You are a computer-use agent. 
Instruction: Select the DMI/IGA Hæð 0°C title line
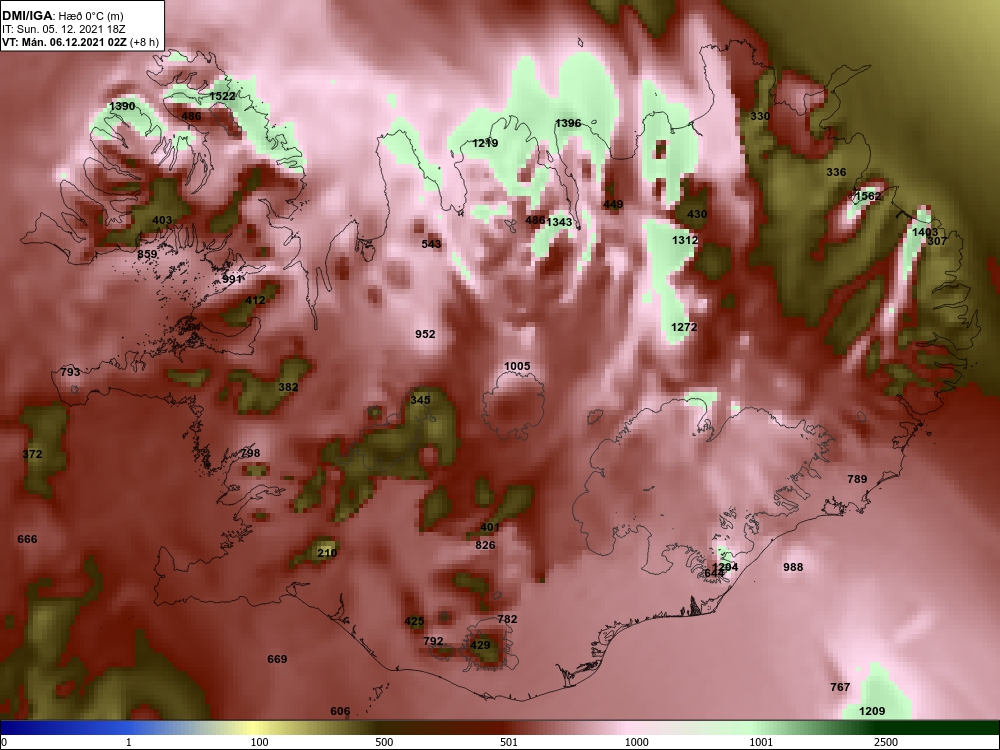[x=62, y=16]
